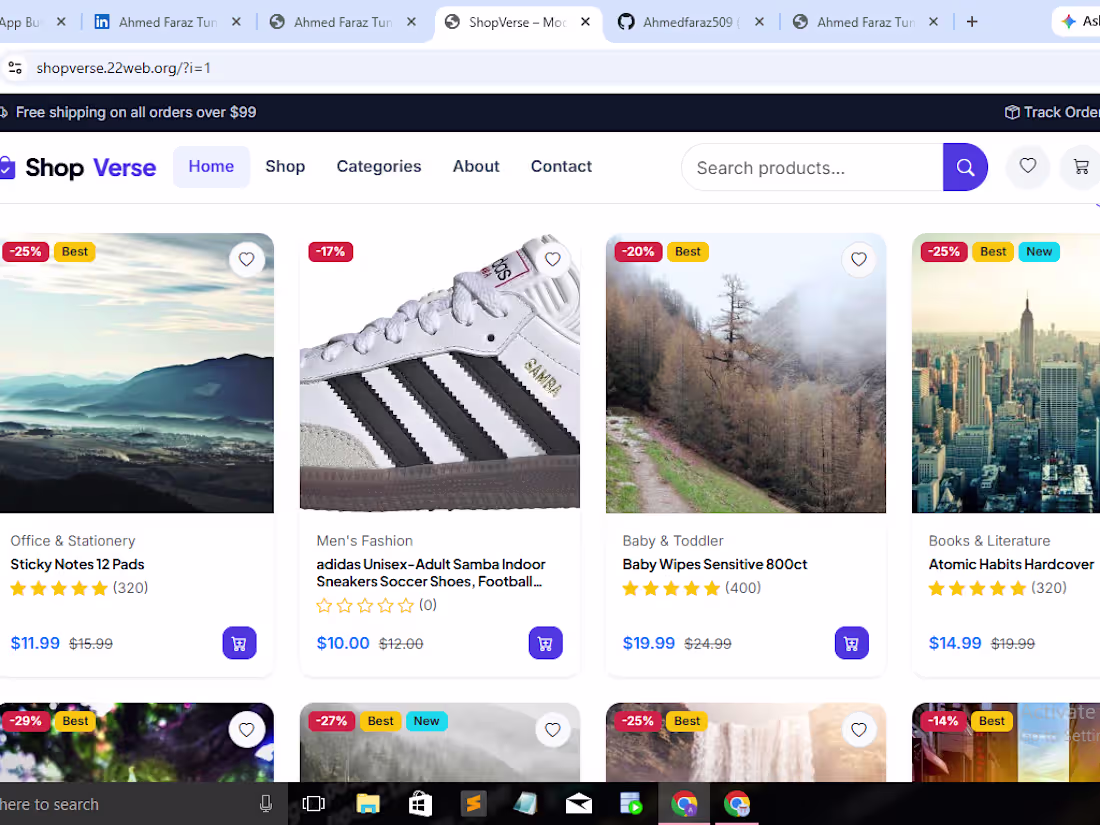
Task: Open the Categories nav link
Action: [x=379, y=166]
